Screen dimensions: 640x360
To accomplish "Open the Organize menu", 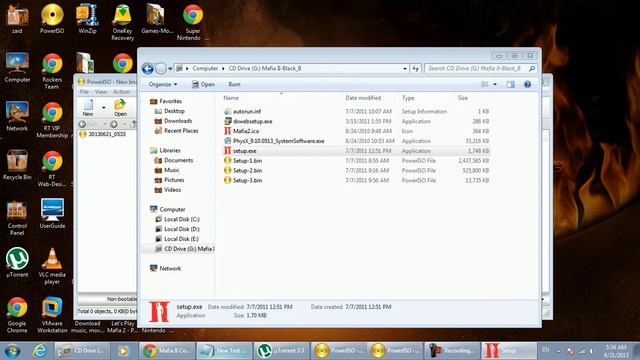I will pos(163,84).
